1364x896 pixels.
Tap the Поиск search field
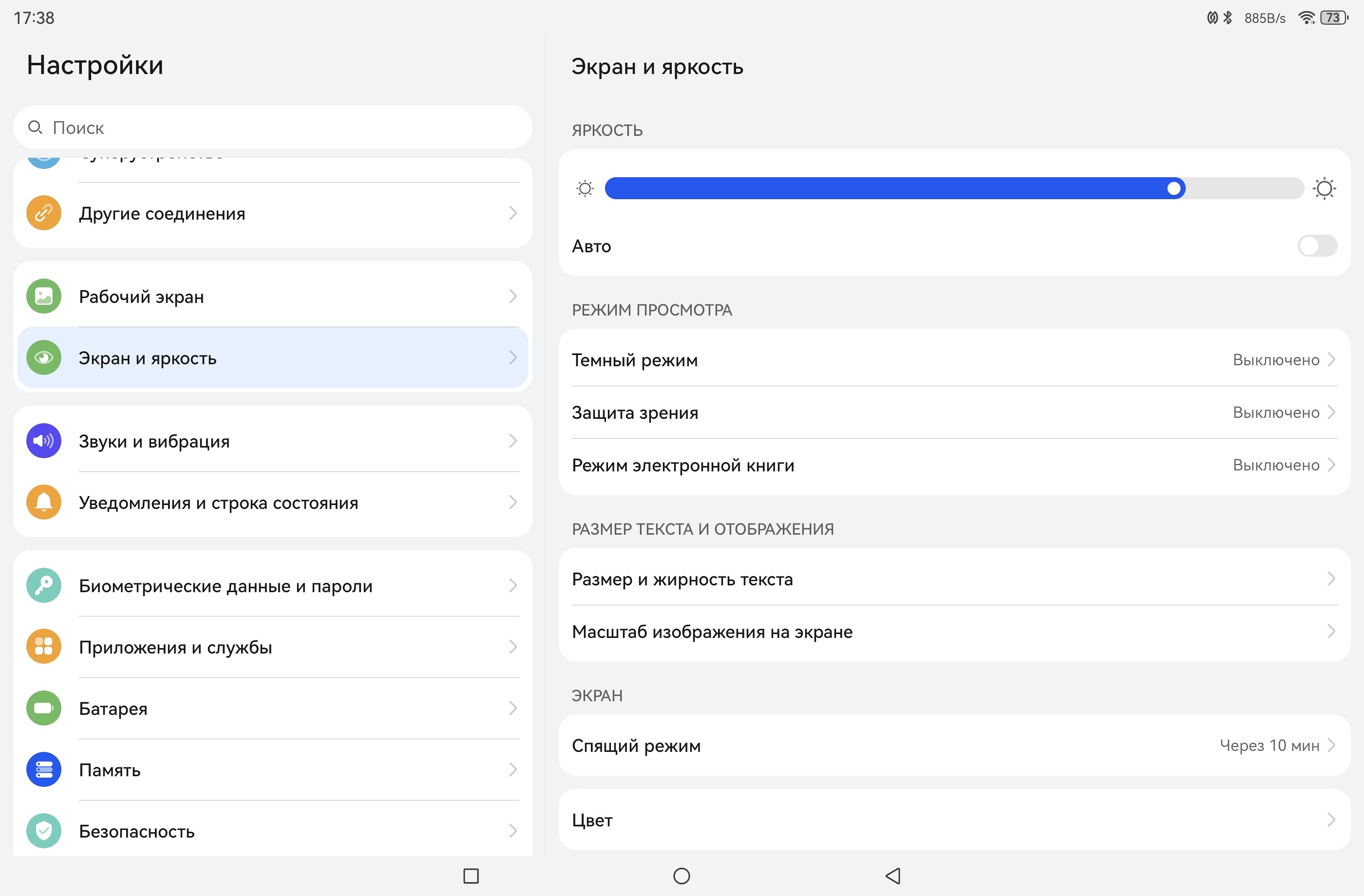[x=272, y=128]
